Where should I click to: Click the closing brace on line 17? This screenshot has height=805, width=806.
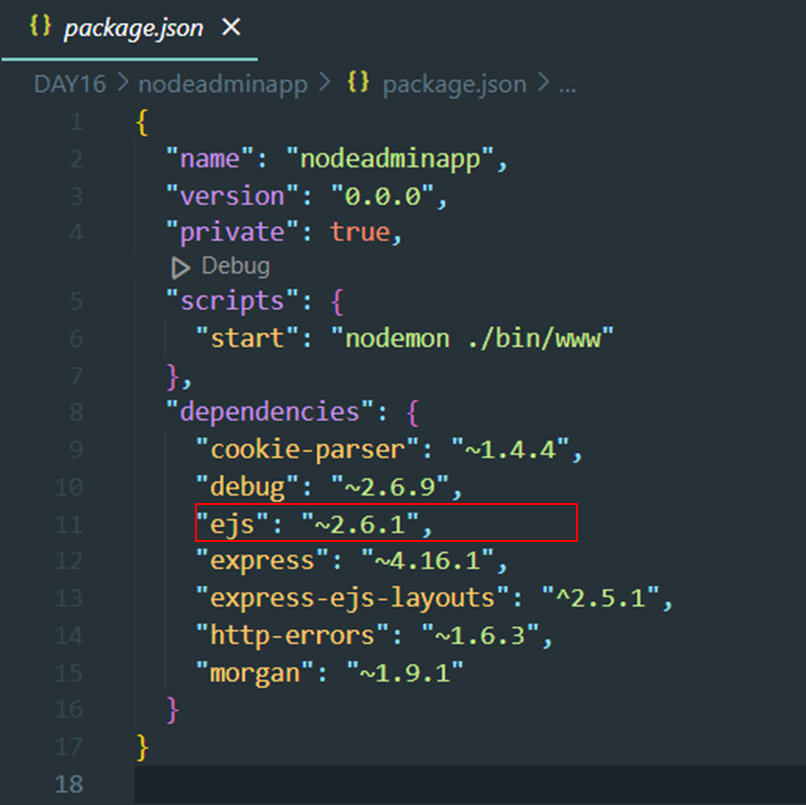[x=142, y=747]
